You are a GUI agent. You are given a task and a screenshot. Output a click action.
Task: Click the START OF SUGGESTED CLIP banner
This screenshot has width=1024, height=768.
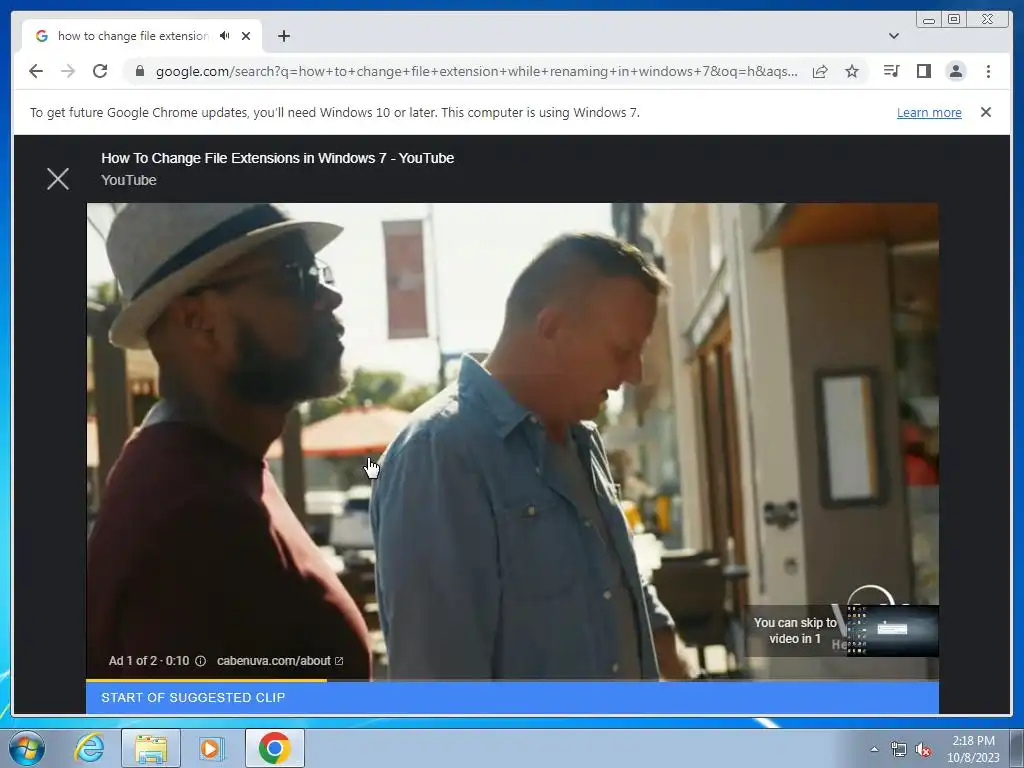click(513, 697)
